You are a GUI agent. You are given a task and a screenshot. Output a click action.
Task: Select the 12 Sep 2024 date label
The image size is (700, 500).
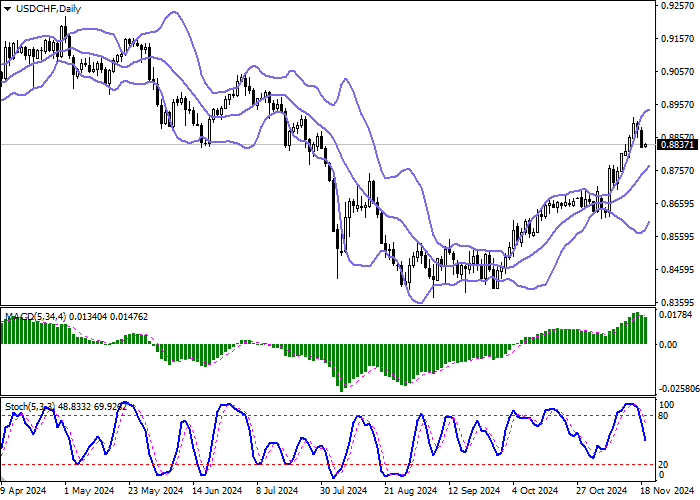[474, 491]
